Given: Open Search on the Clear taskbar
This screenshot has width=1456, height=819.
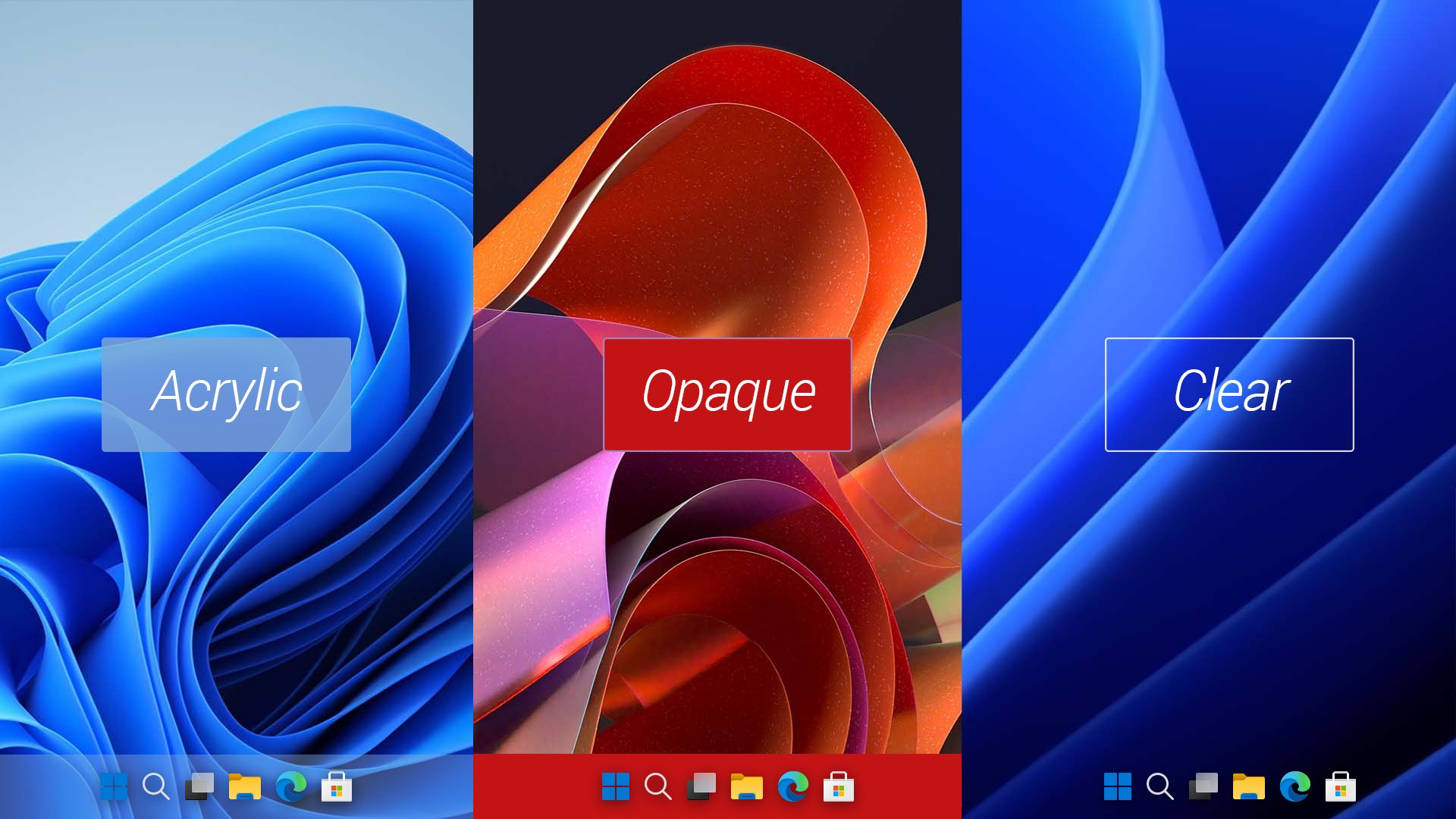Looking at the screenshot, I should (1159, 786).
